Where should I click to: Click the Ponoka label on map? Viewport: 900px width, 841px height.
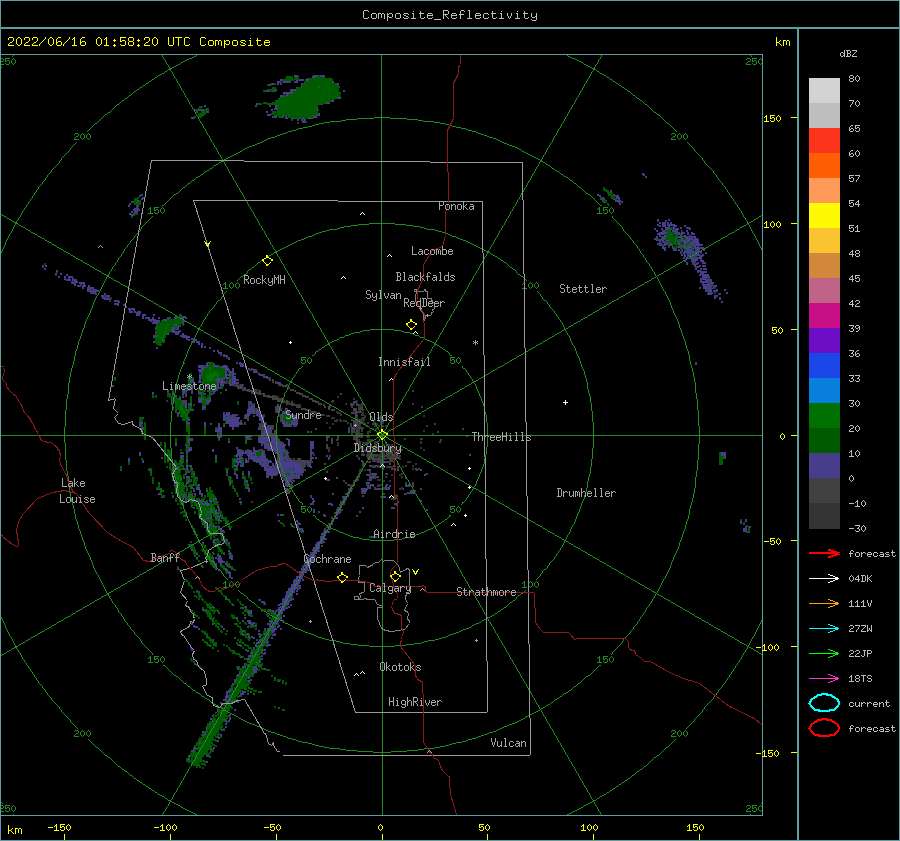point(456,206)
